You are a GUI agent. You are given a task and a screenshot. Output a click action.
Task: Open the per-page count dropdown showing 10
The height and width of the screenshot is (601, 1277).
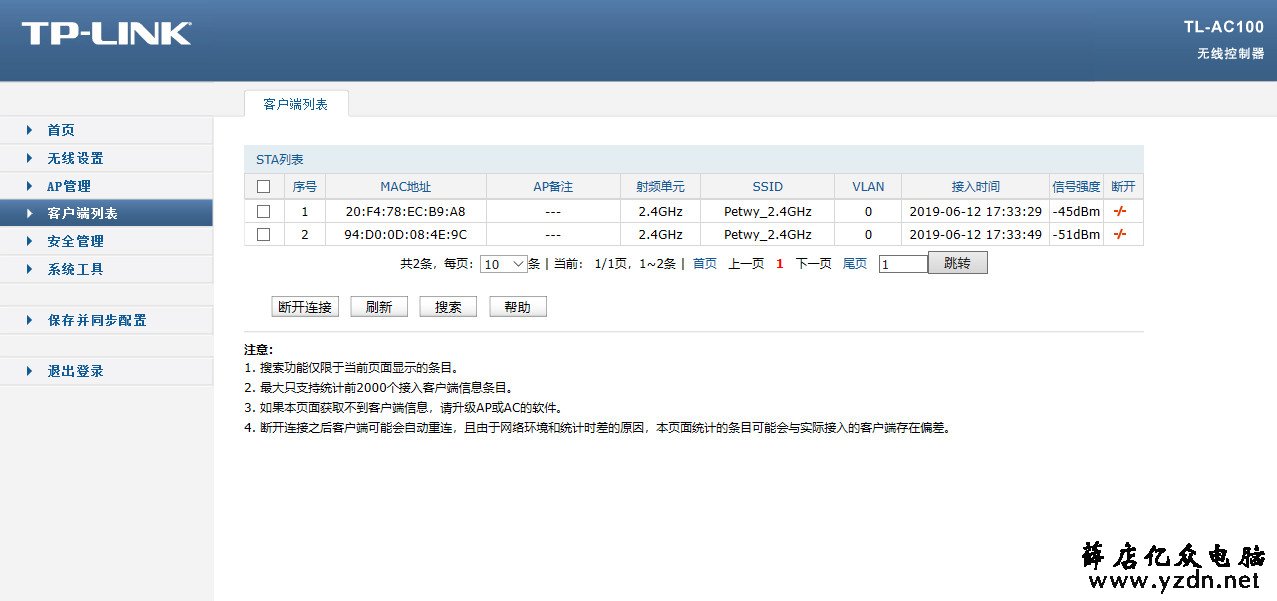(504, 264)
